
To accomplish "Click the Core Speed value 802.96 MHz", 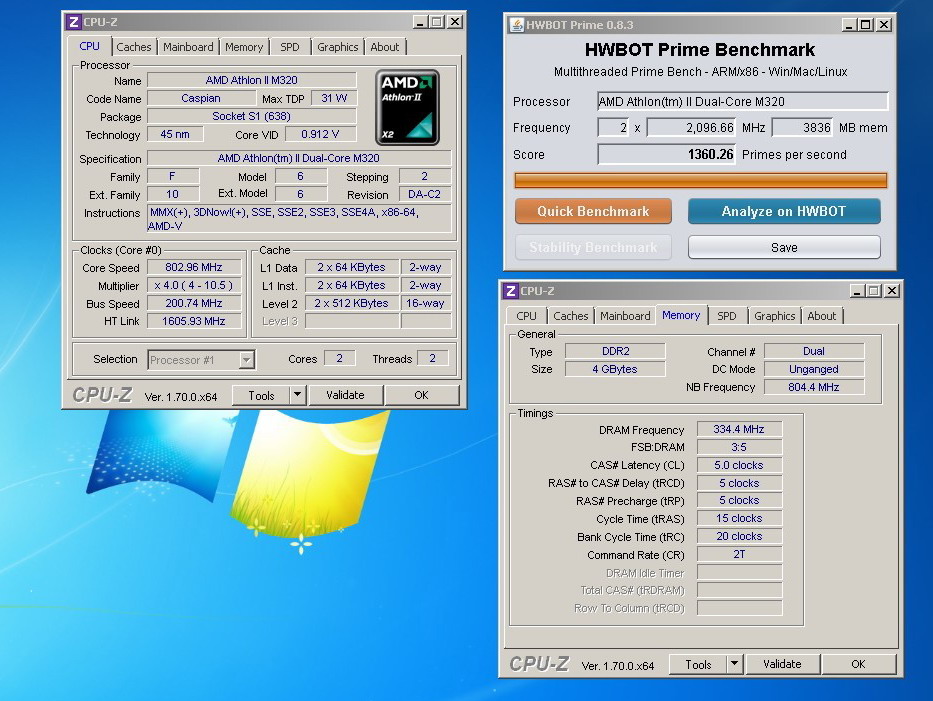I will pos(194,267).
